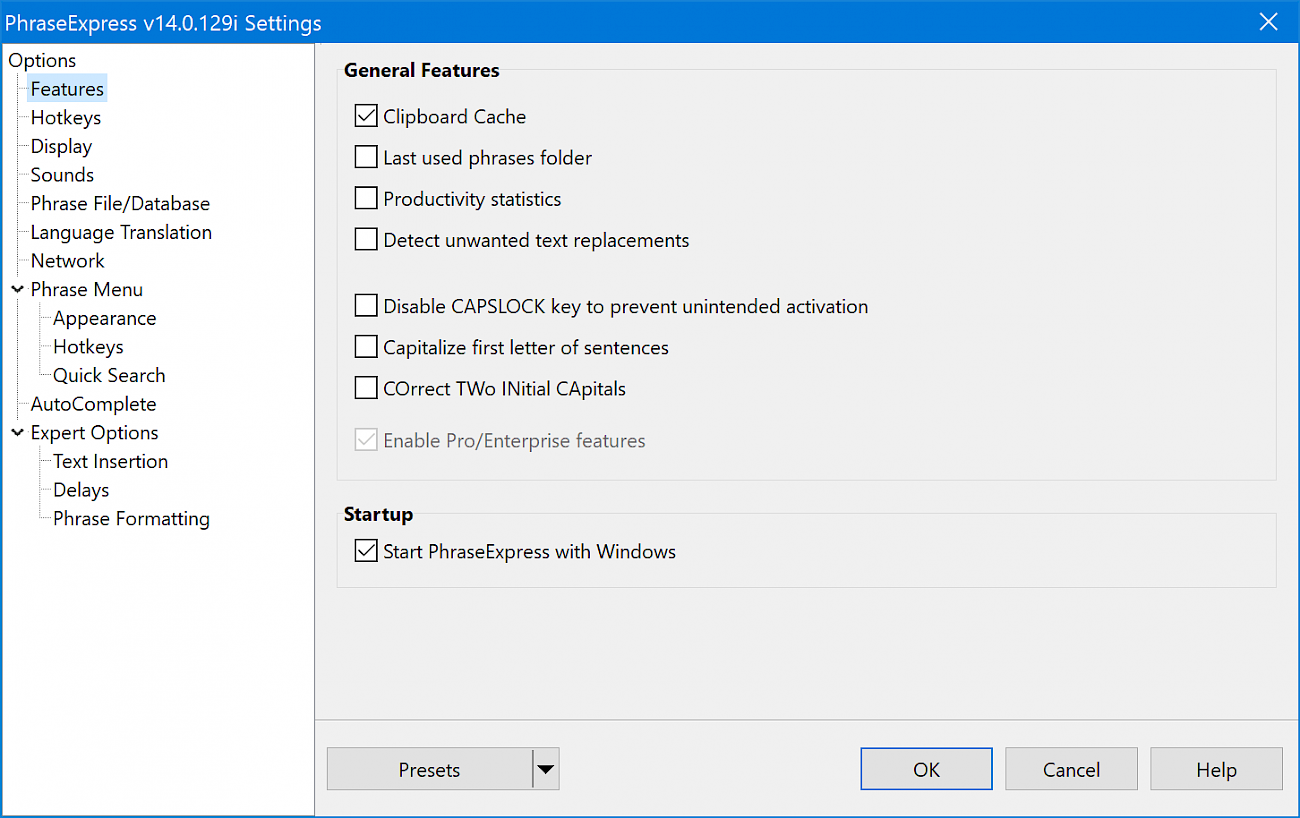Open Appearance under Phrase Menu

(105, 318)
